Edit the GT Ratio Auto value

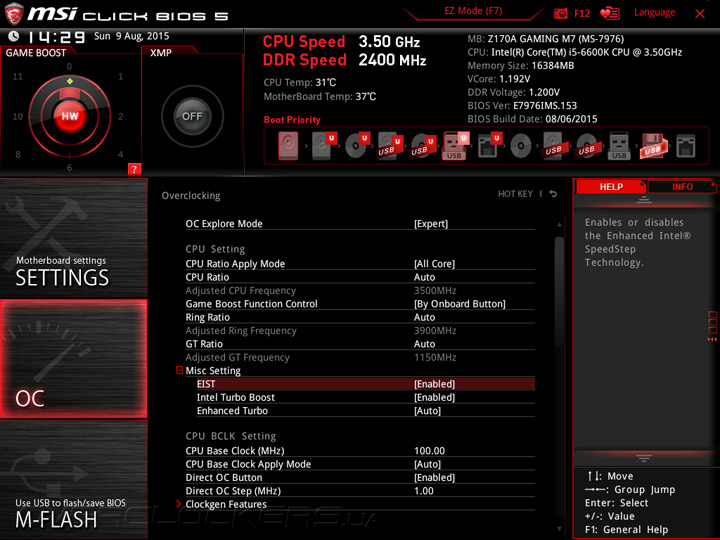pyautogui.click(x=424, y=344)
